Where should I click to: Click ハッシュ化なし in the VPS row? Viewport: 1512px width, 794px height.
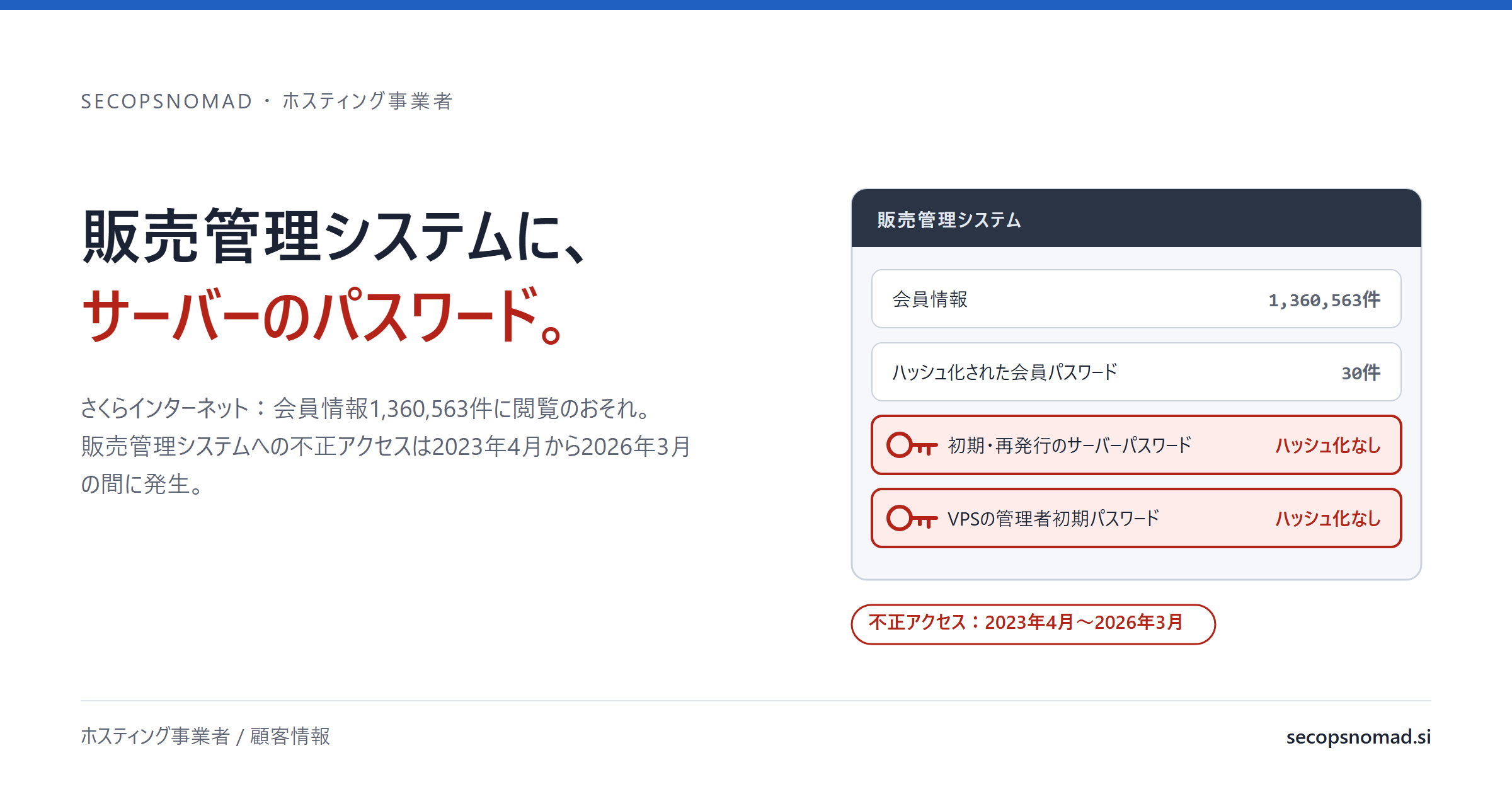(1328, 519)
